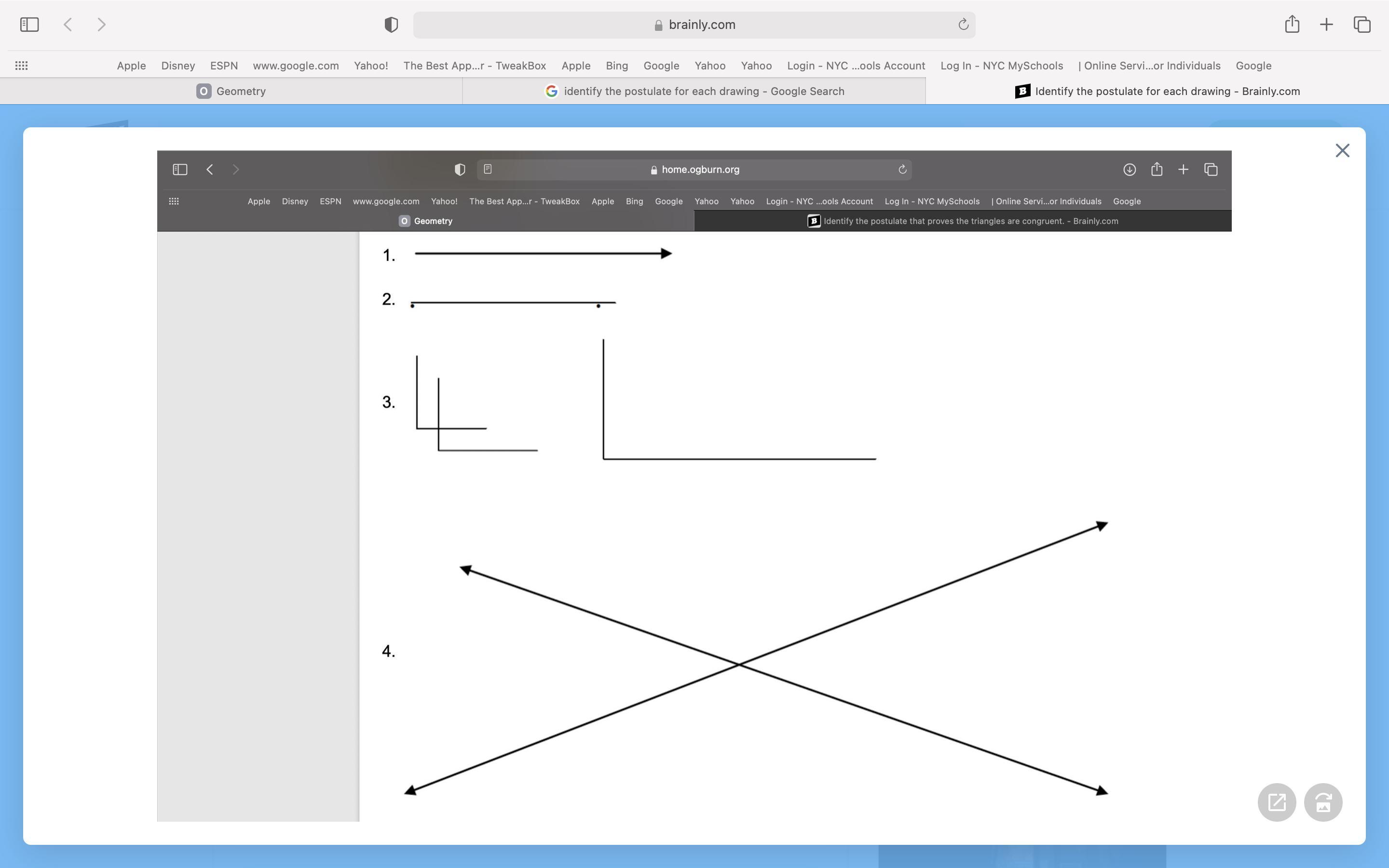Open the Share menu
The width and height of the screenshot is (1389, 868).
(1292, 25)
